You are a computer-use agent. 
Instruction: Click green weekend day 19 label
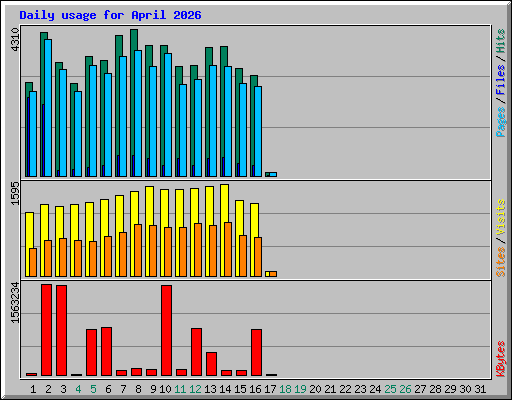pos(300,389)
